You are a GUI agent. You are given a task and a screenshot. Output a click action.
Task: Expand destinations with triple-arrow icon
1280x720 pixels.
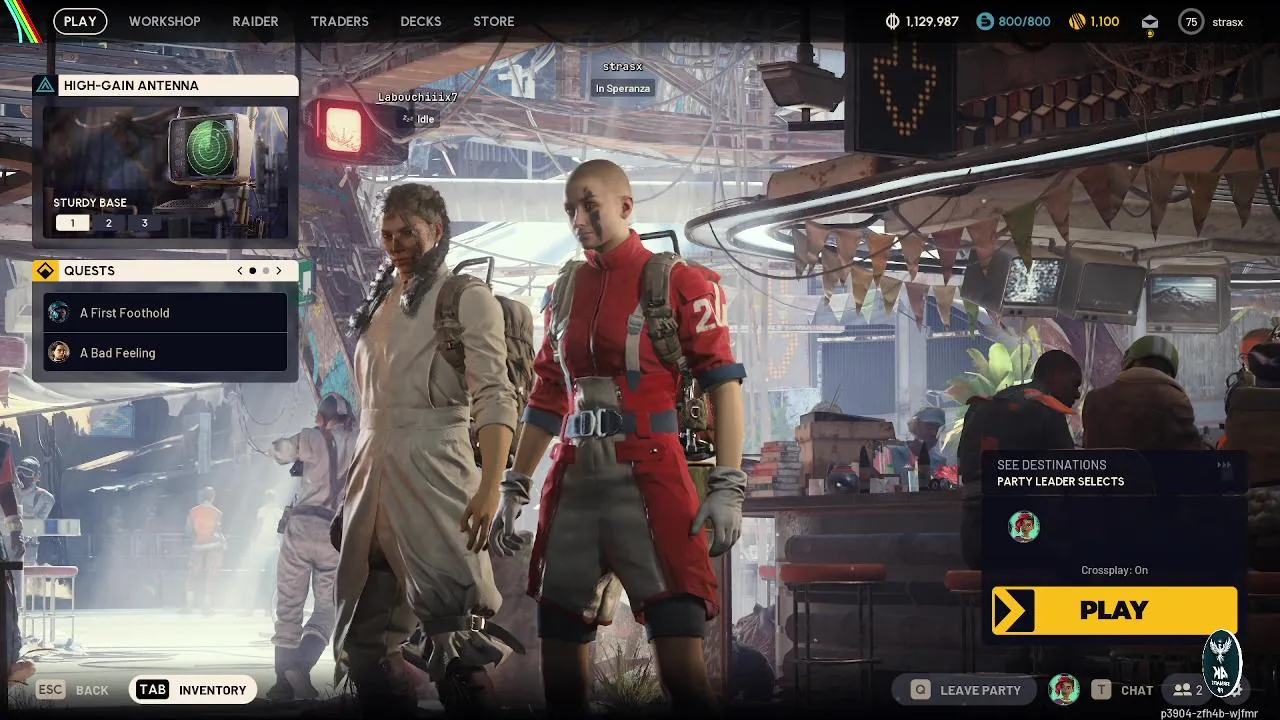point(1223,465)
